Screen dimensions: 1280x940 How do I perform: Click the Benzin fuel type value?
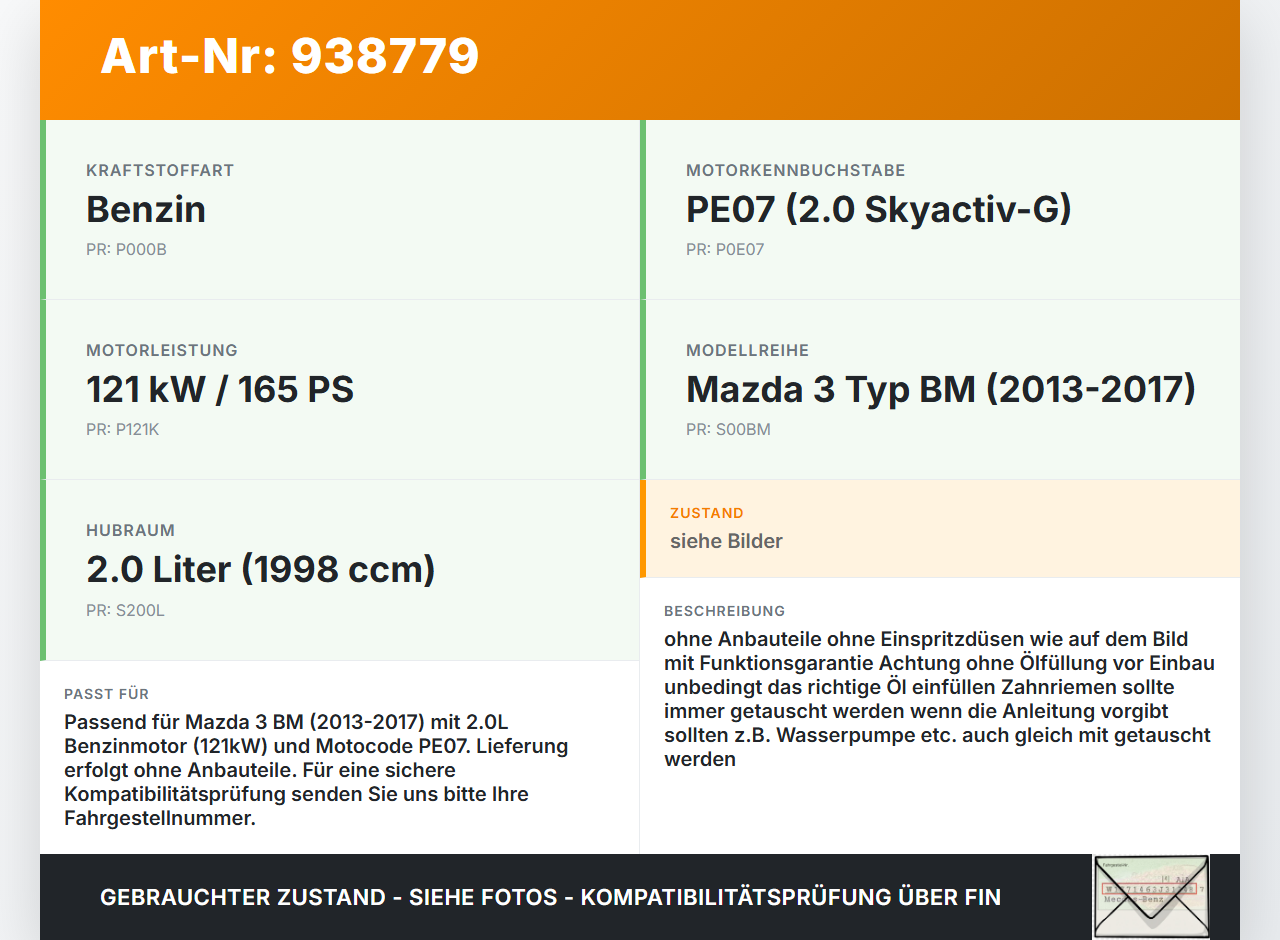[x=146, y=209]
